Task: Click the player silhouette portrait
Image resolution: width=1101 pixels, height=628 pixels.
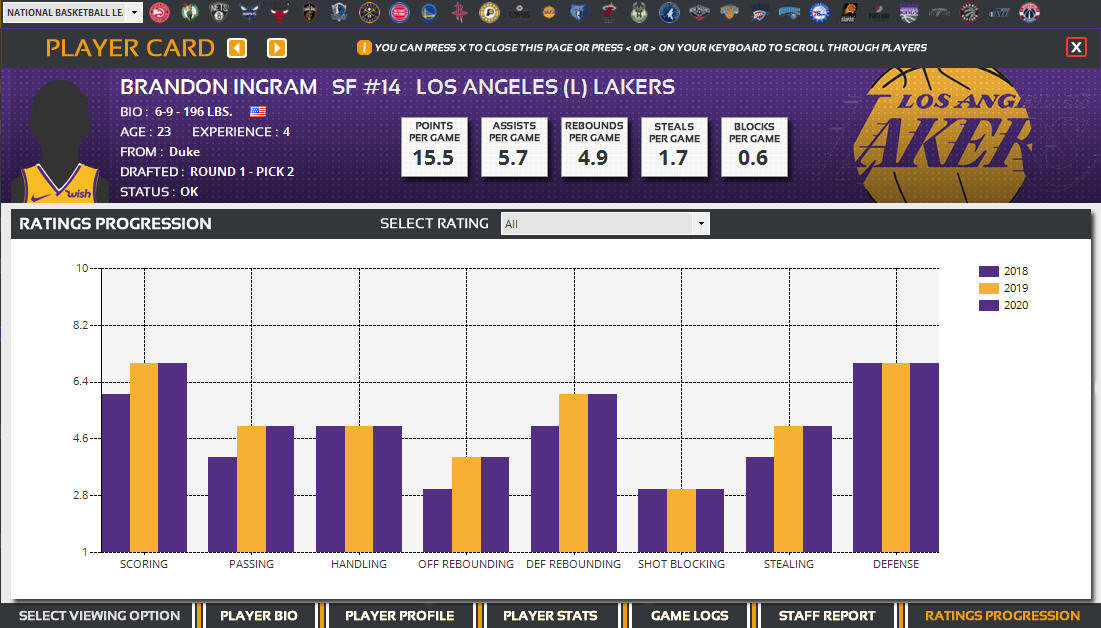Action: 60,140
